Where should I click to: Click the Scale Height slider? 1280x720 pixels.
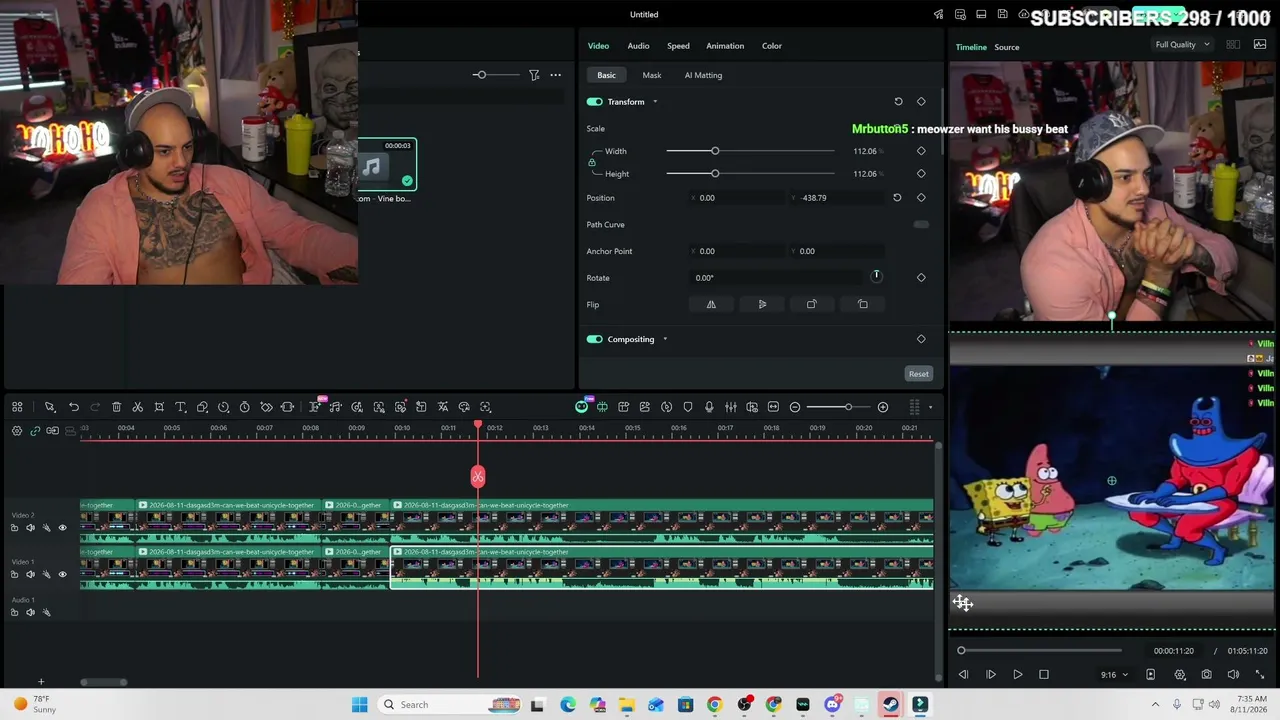(750, 174)
